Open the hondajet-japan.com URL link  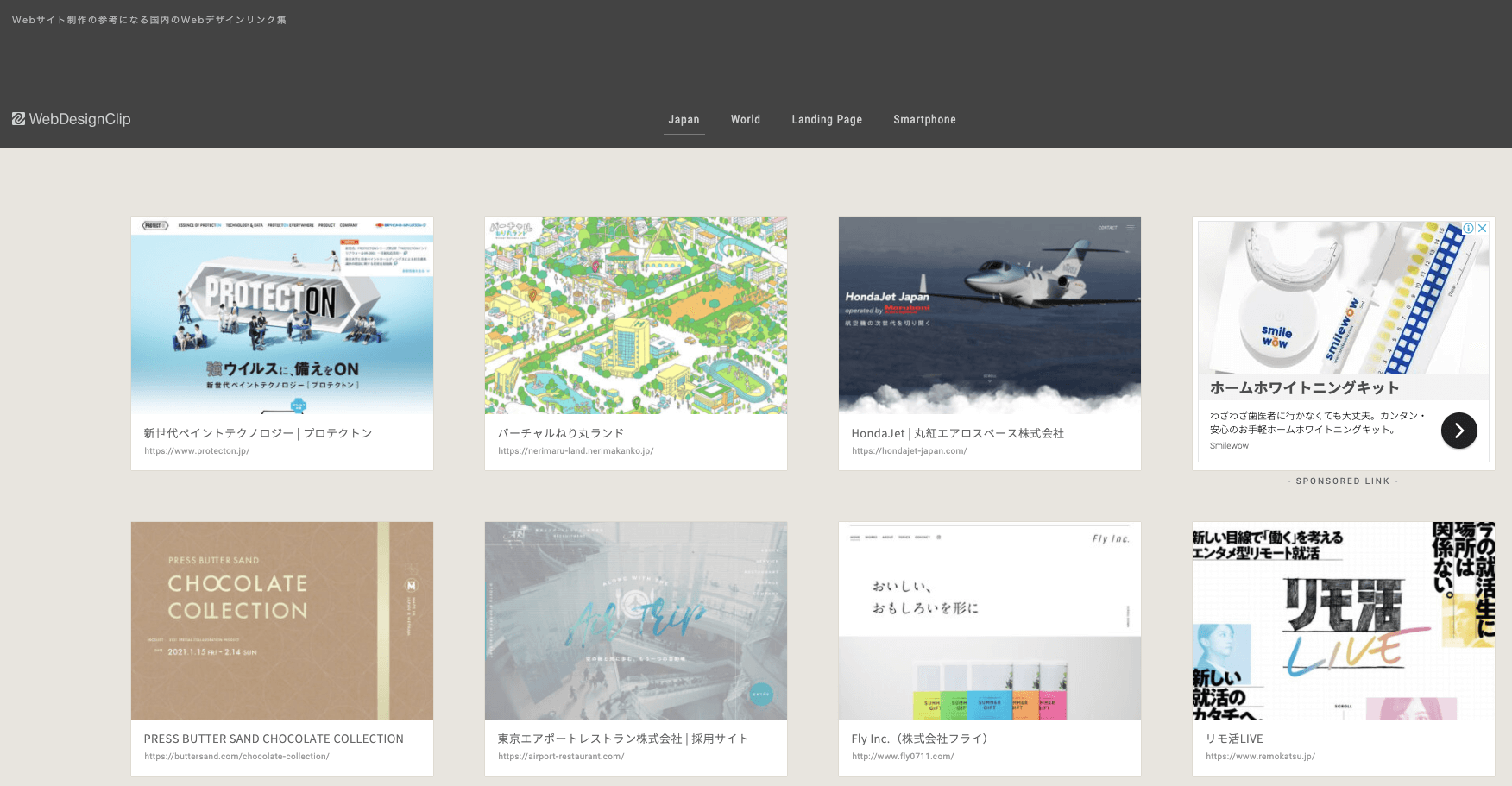(x=909, y=451)
